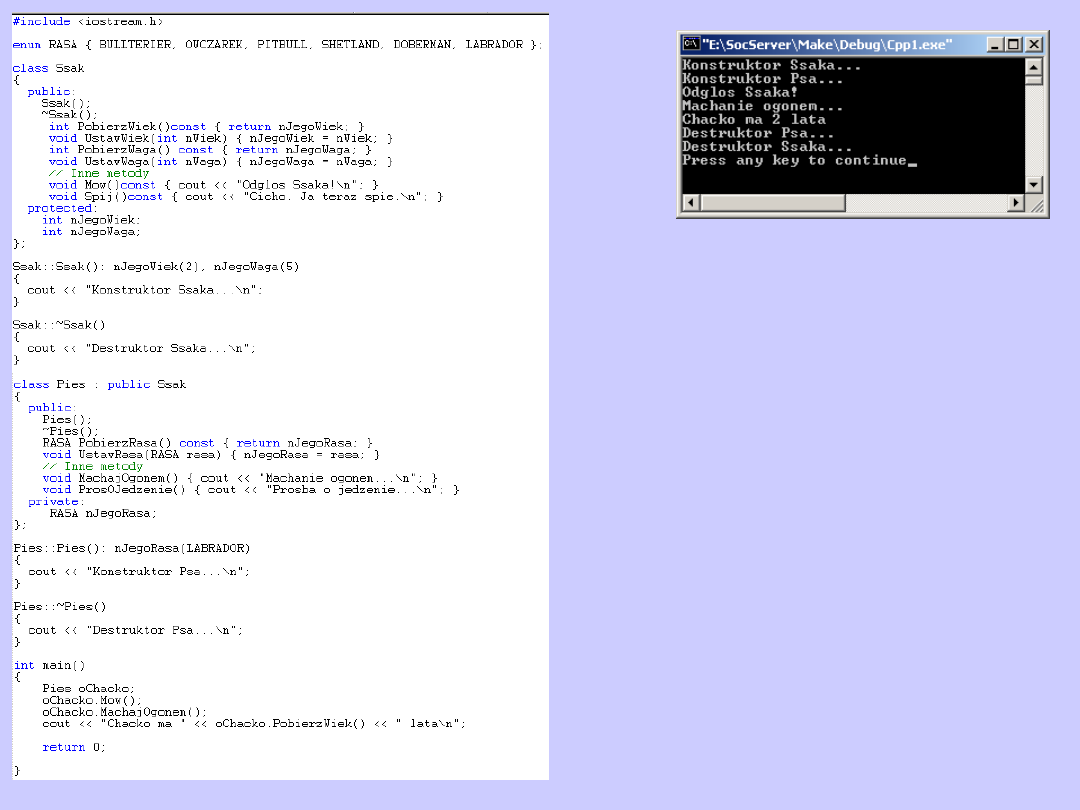
Task: Click the console horizontal scrollbar left arrow
Action: pyautogui.click(x=691, y=202)
